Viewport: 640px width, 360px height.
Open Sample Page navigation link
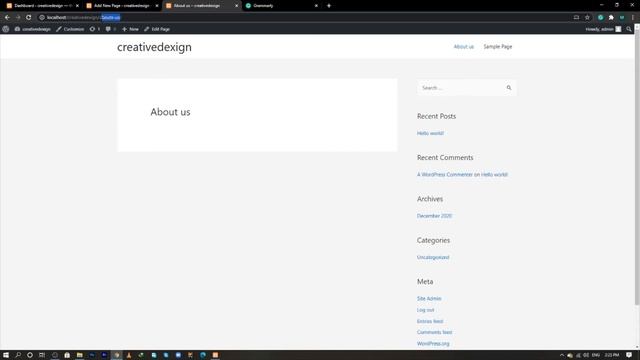pyautogui.click(x=498, y=47)
